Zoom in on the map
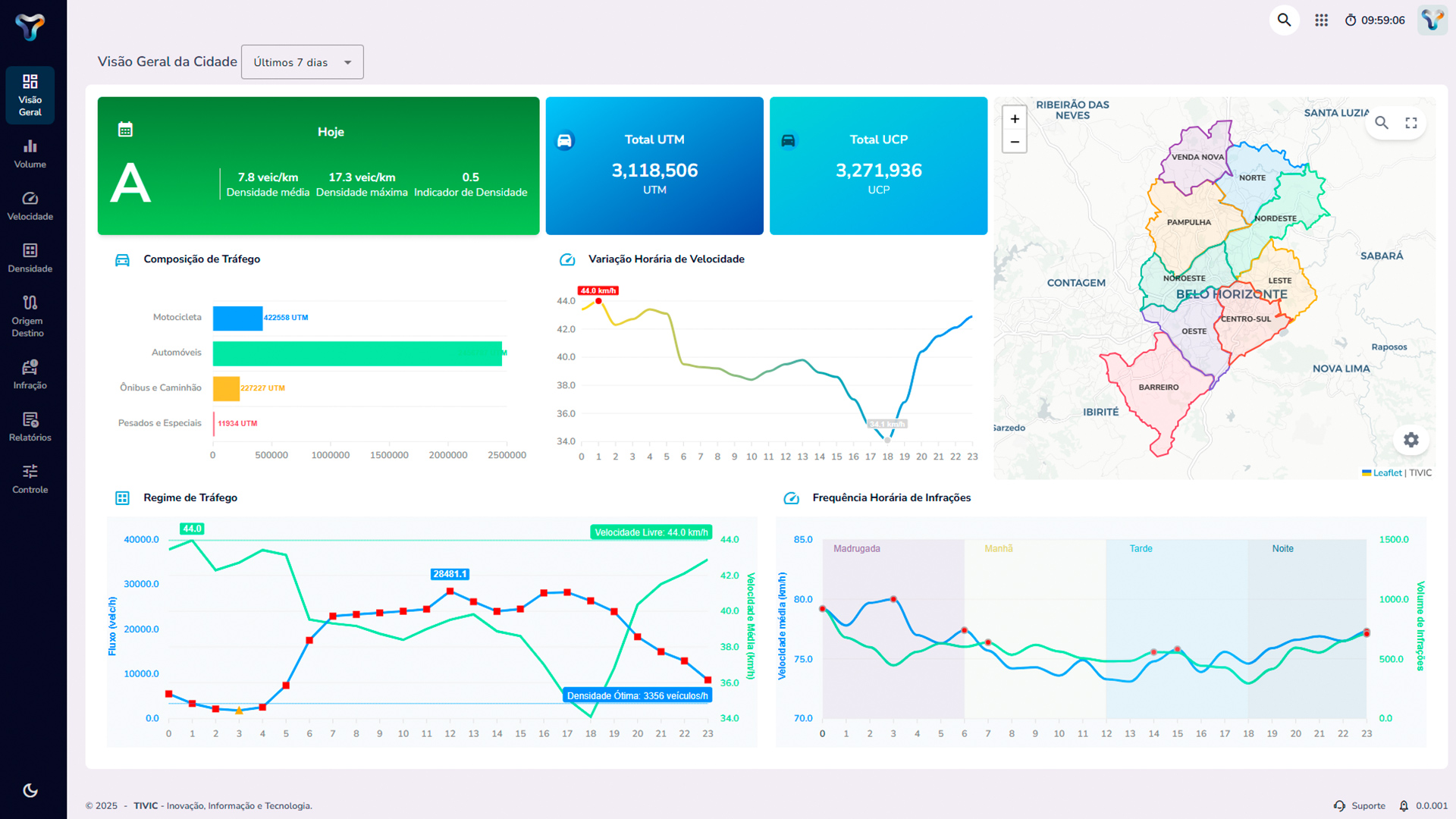Image resolution: width=1456 pixels, height=819 pixels. pyautogui.click(x=1015, y=119)
